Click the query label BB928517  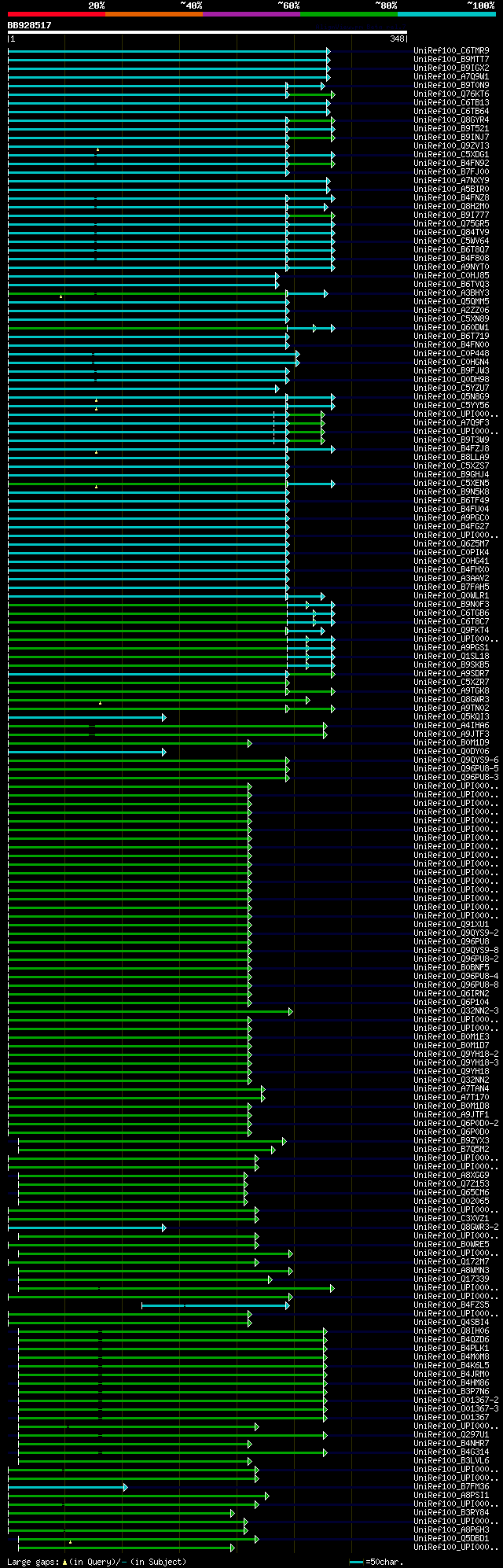(x=30, y=25)
